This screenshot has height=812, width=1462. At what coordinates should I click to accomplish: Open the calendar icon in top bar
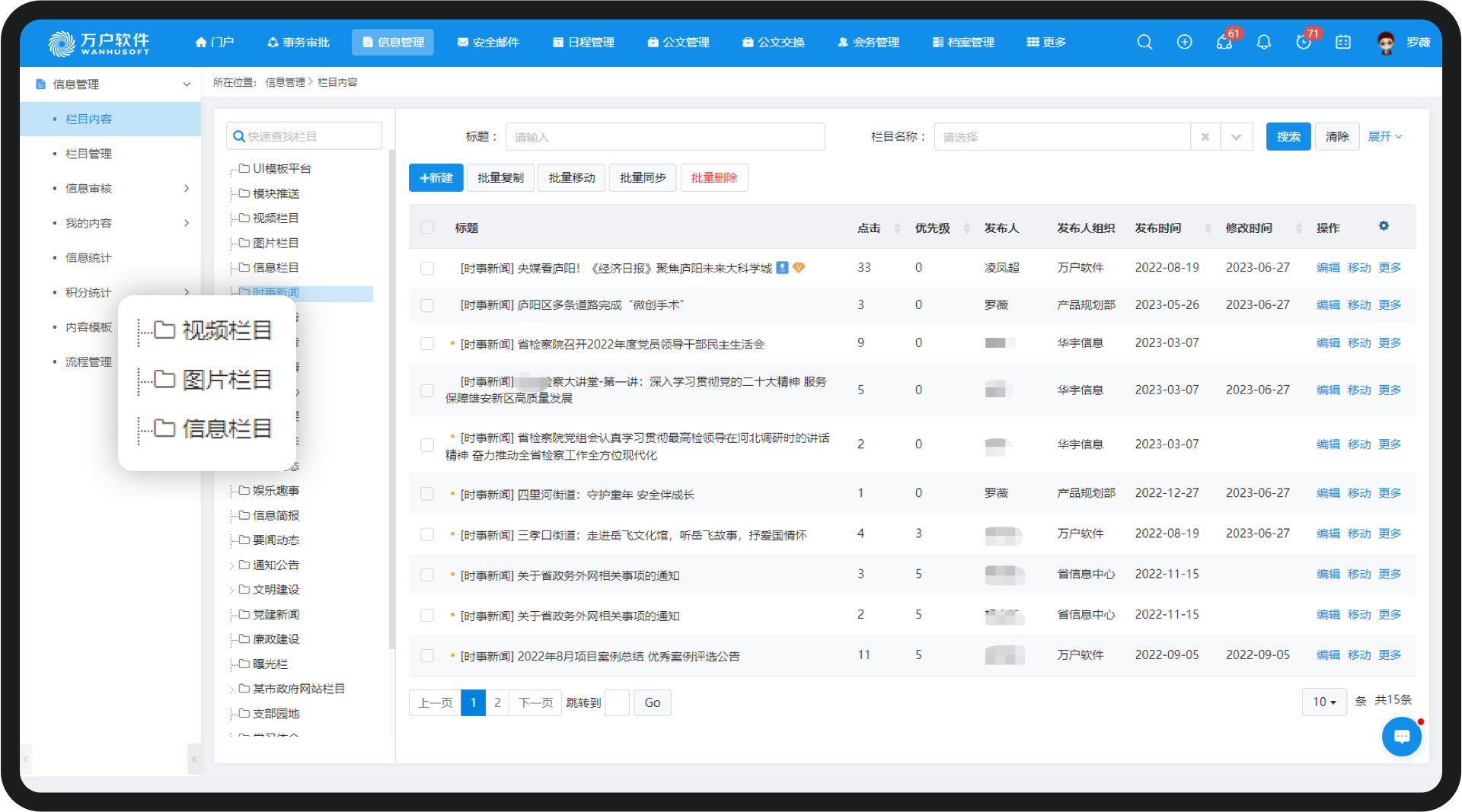tap(1343, 43)
